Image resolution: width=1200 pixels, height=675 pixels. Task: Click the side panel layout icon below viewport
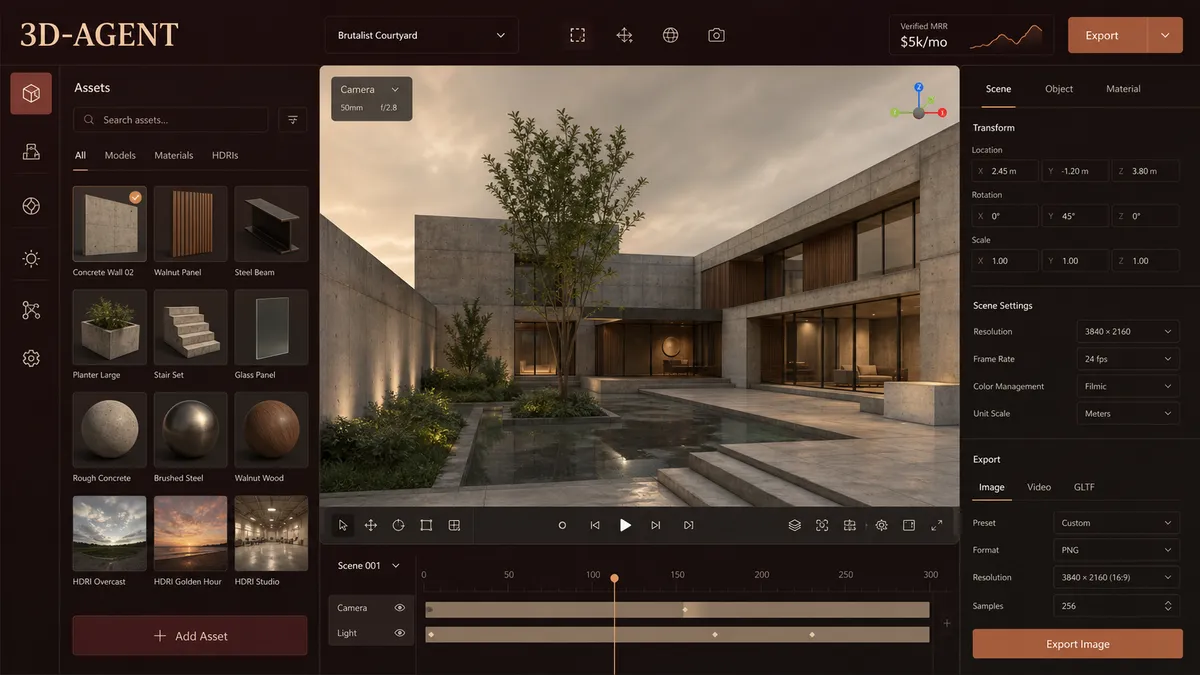click(x=909, y=525)
